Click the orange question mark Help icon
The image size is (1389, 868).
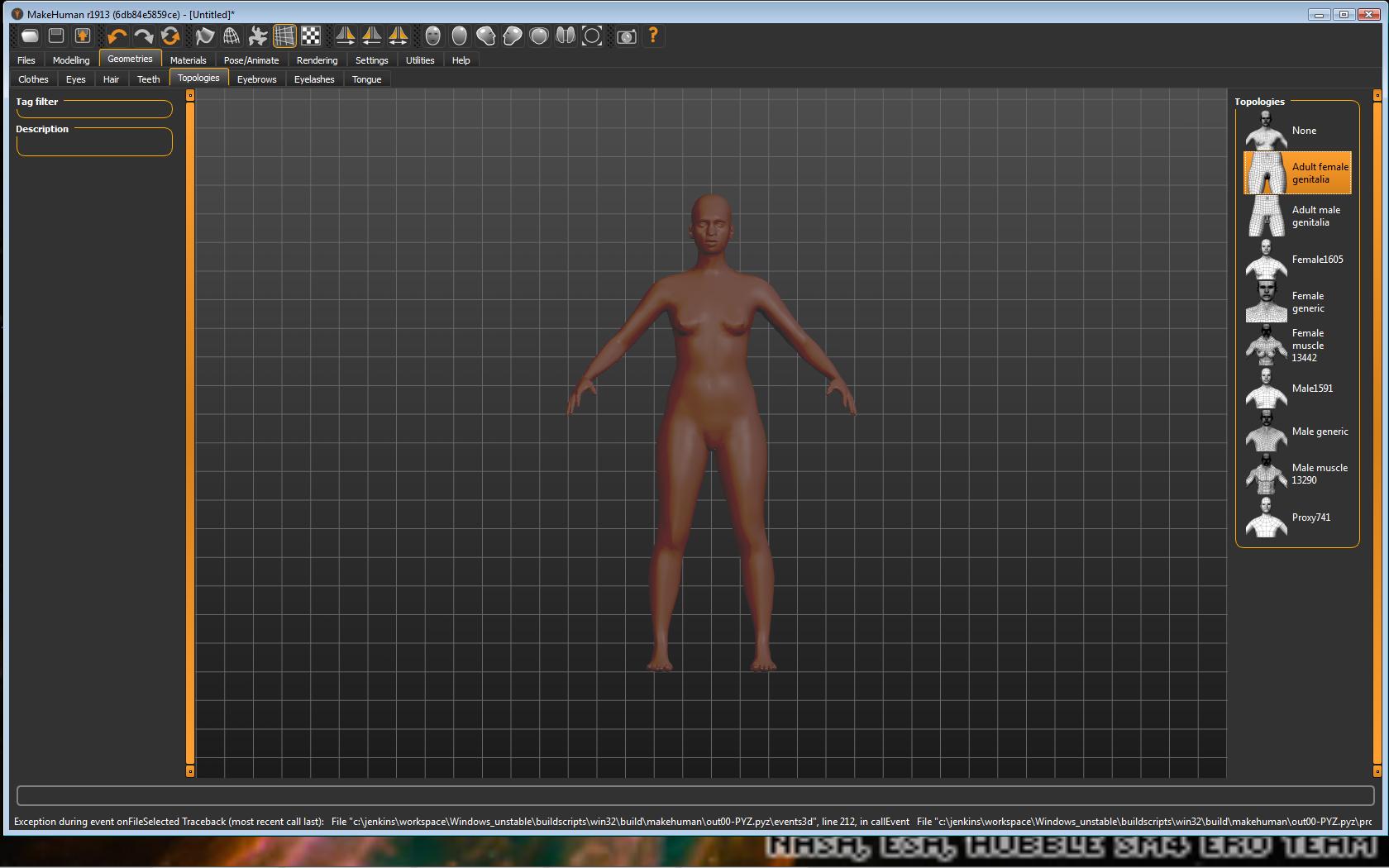pos(653,36)
